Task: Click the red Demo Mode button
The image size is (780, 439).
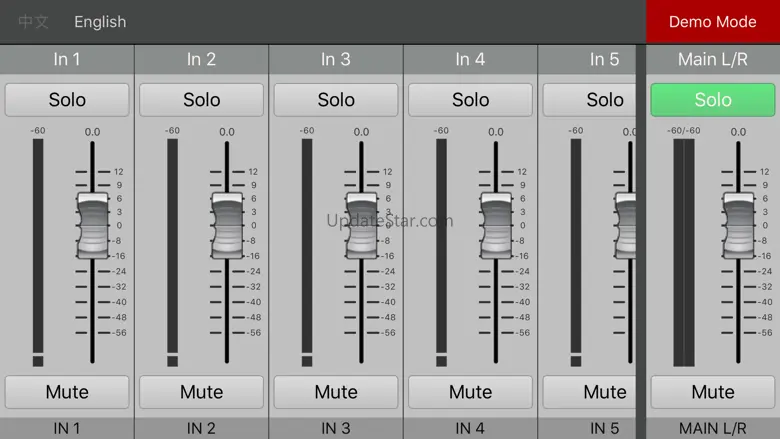Action: [713, 22]
